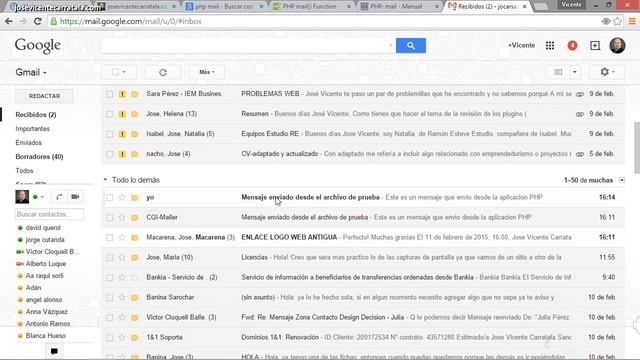Click the Buscar contactos search field
The height and width of the screenshot is (360, 640).
point(49,214)
